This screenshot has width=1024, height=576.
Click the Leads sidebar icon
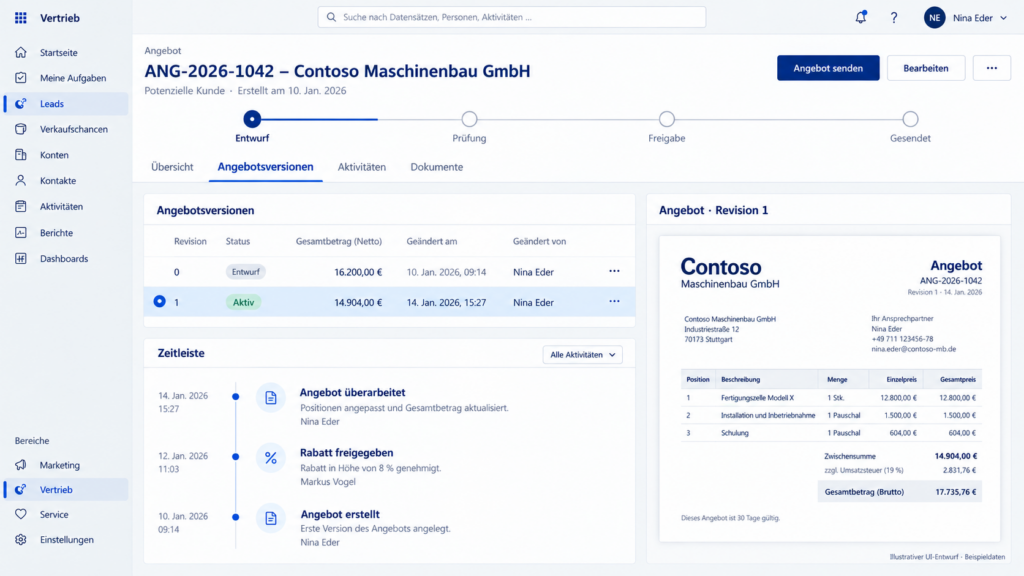(x=21, y=103)
